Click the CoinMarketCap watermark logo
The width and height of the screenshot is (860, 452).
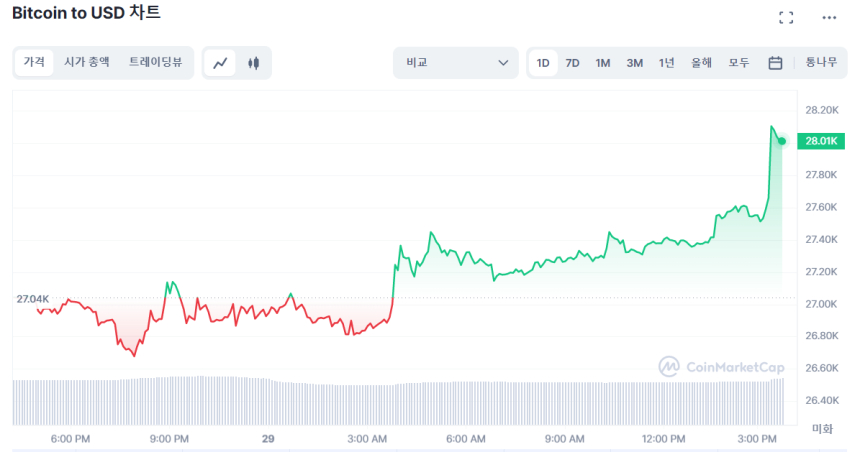(x=721, y=367)
